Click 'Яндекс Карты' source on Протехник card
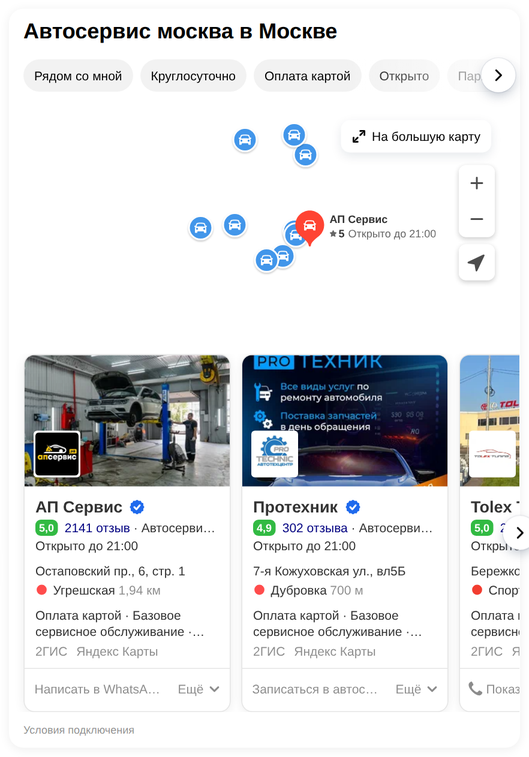 335,652
